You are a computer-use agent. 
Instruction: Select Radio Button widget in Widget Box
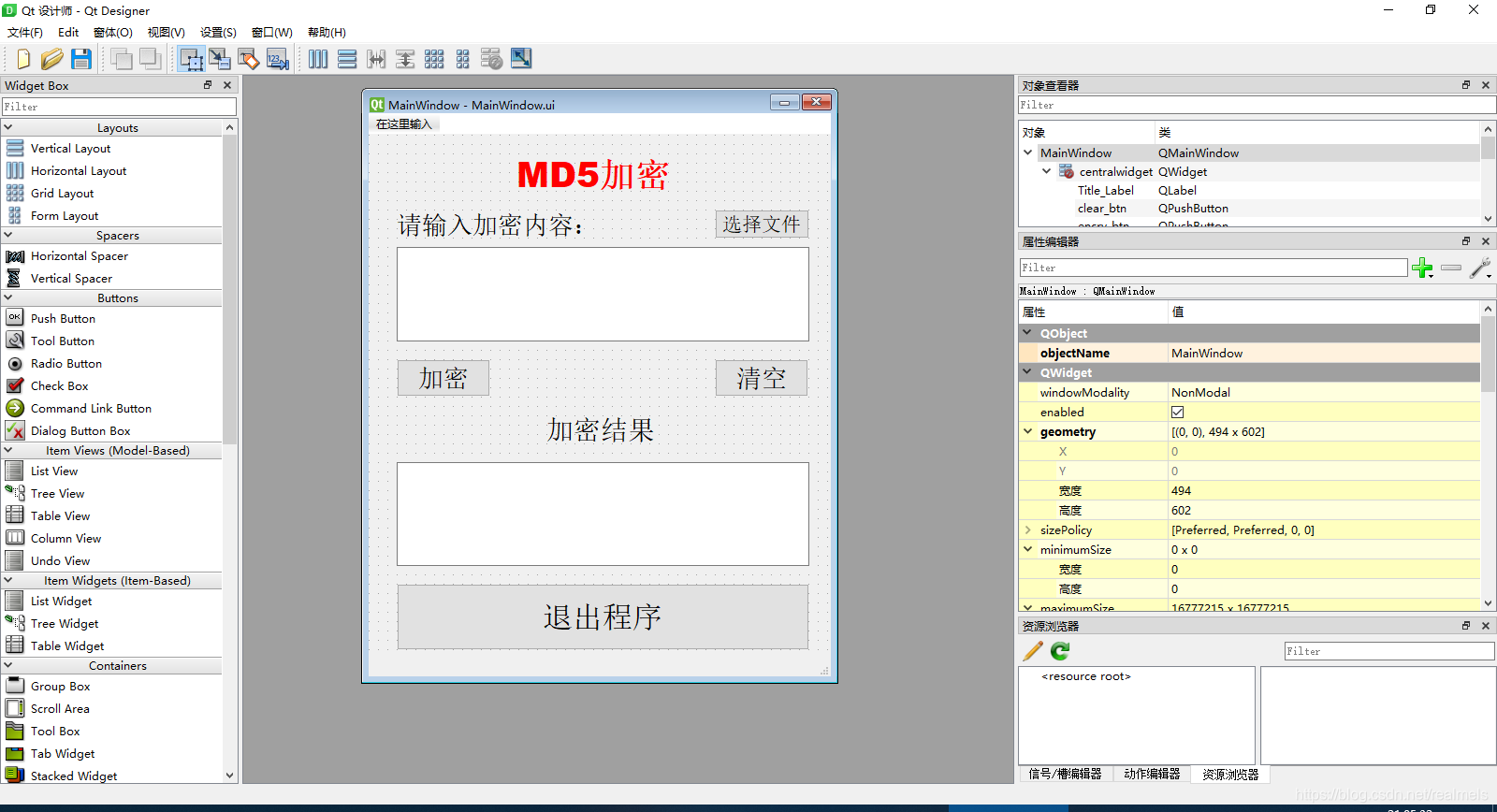pos(66,363)
